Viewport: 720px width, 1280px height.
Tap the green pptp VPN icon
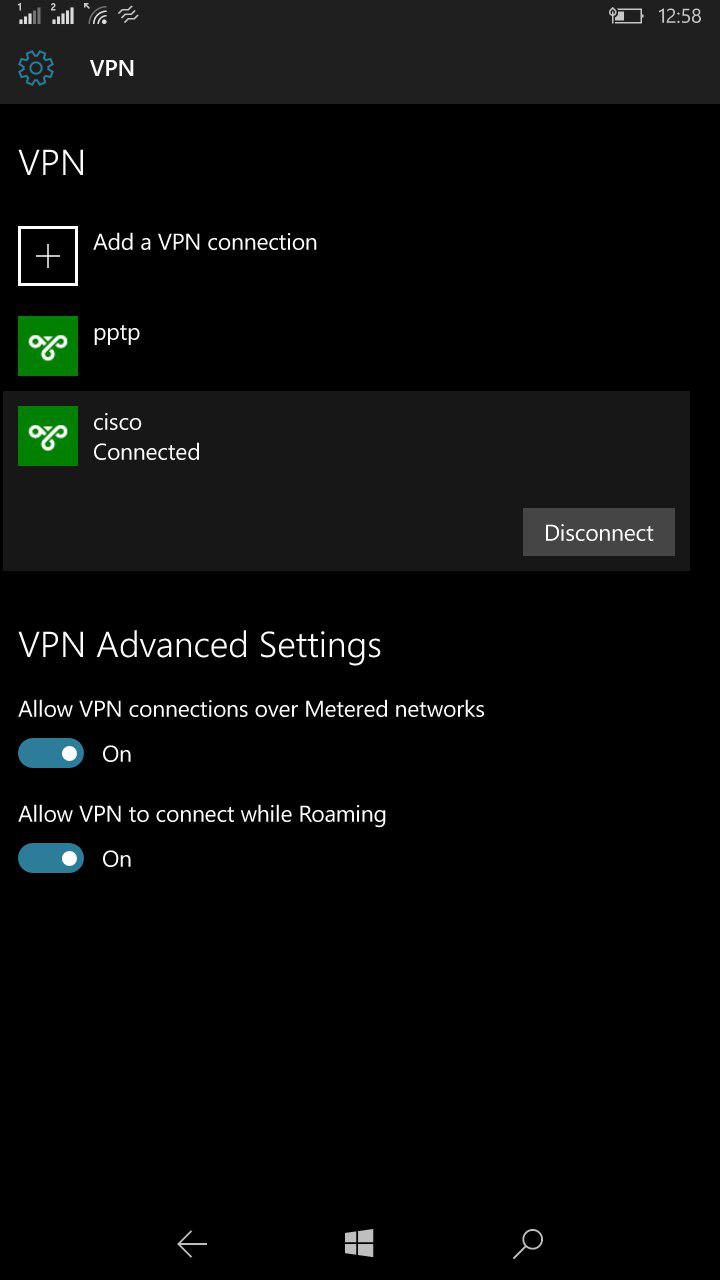click(48, 346)
